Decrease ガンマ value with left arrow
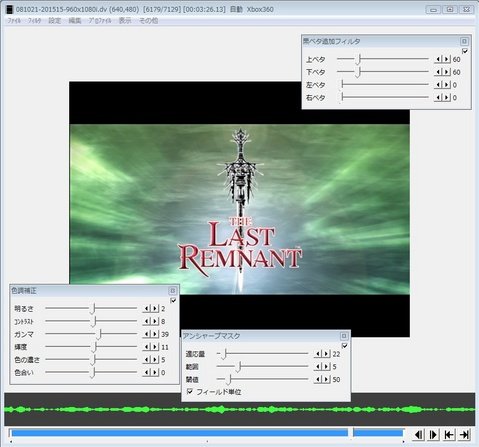This screenshot has height=447, width=479. tap(147, 334)
